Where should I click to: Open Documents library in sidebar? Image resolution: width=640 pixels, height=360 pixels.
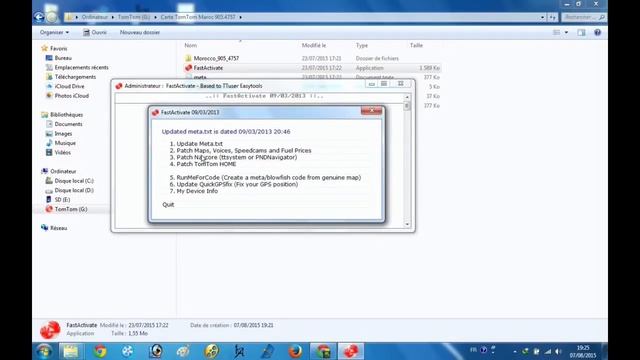coord(68,124)
